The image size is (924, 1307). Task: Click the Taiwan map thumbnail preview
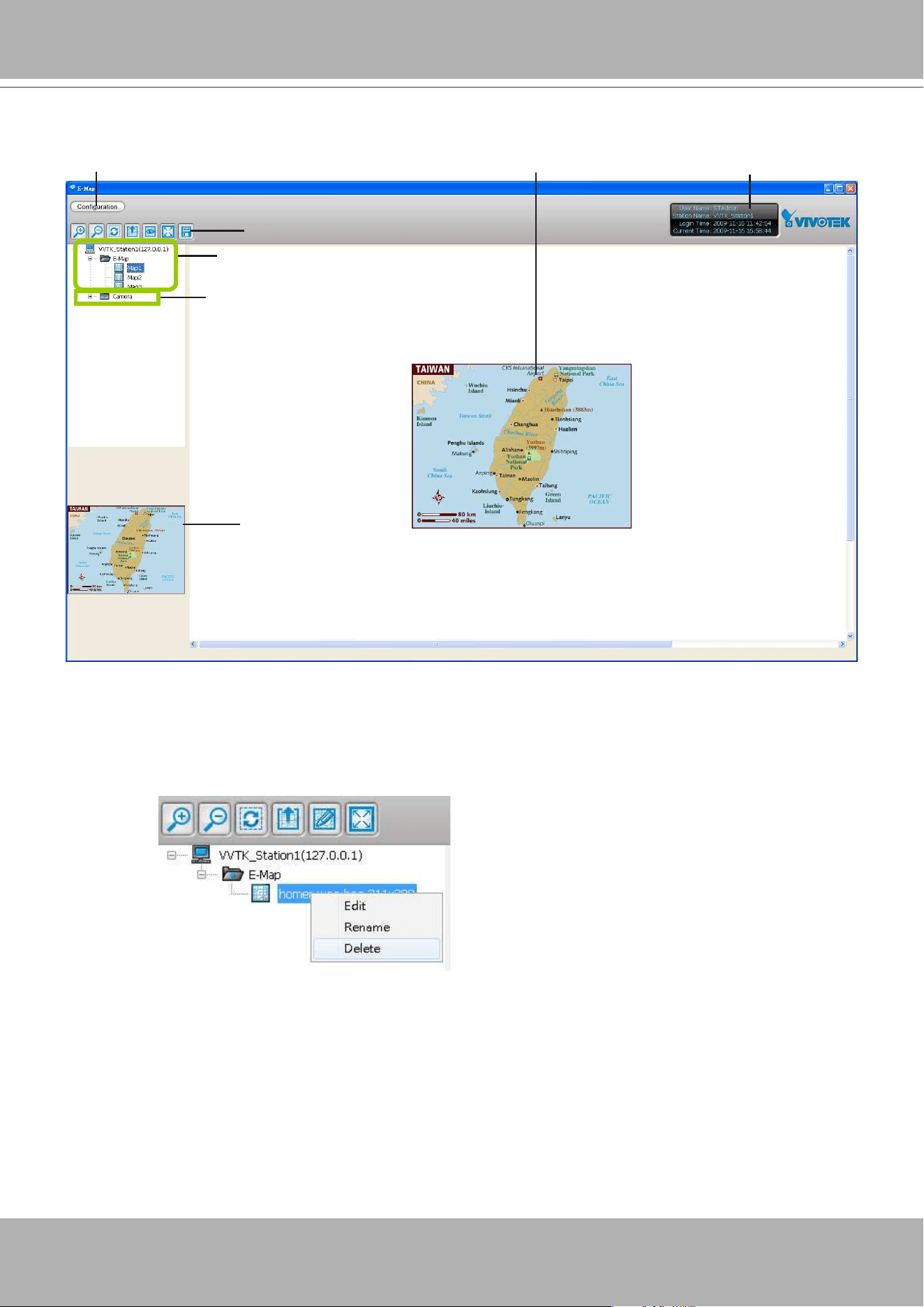126,549
